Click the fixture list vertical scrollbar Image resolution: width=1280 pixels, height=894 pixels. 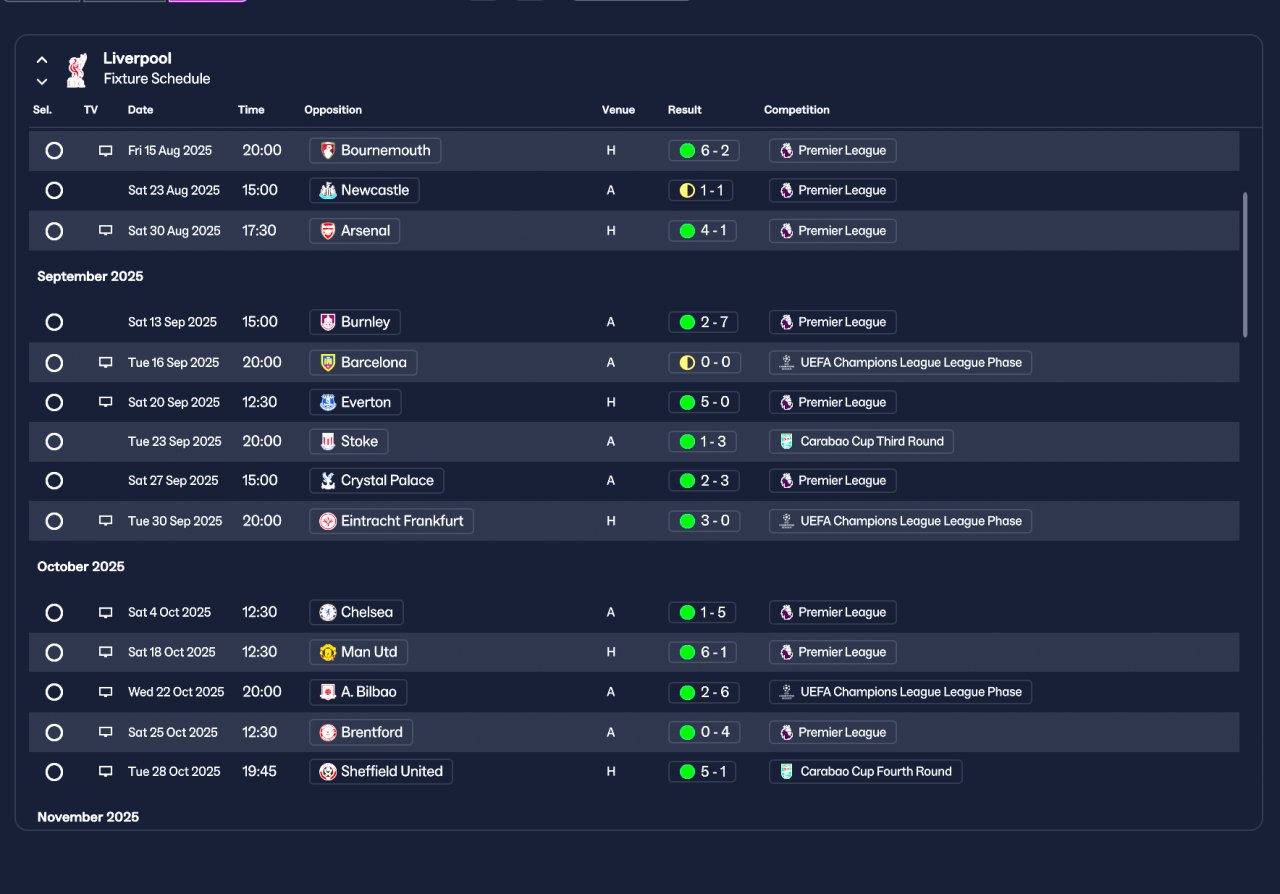point(1245,265)
